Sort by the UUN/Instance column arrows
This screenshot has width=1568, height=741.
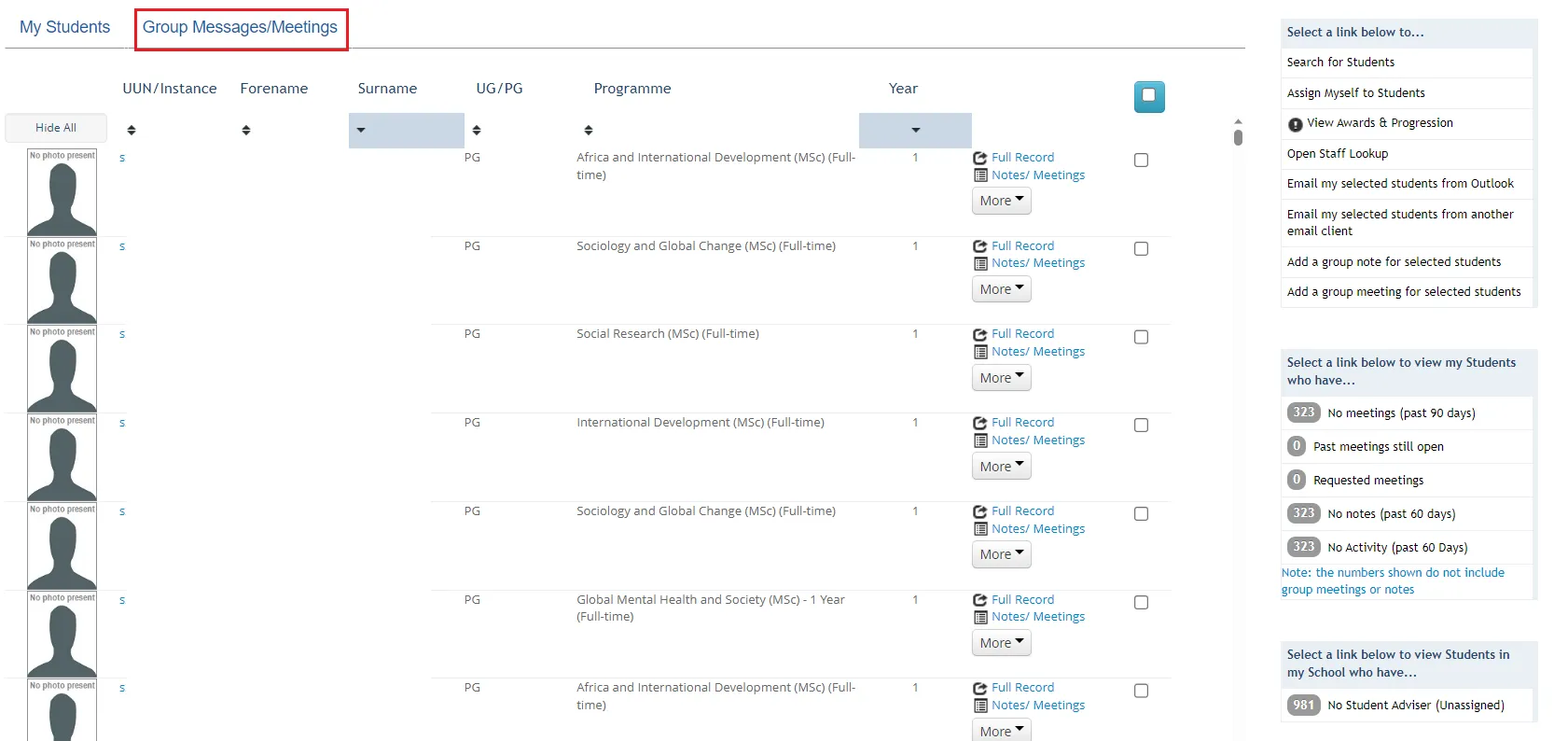point(132,131)
